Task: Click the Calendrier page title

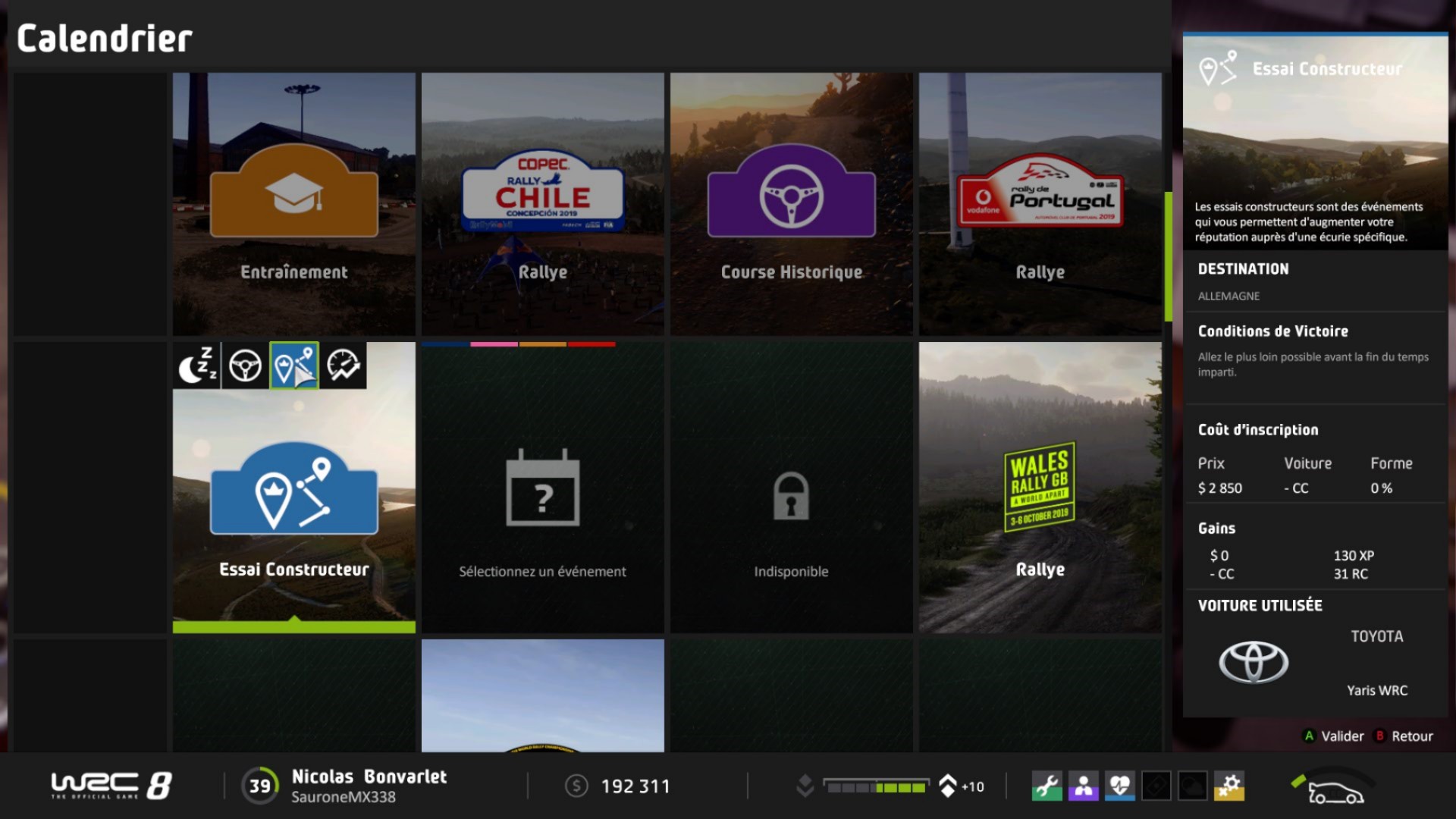Action: tap(105, 38)
